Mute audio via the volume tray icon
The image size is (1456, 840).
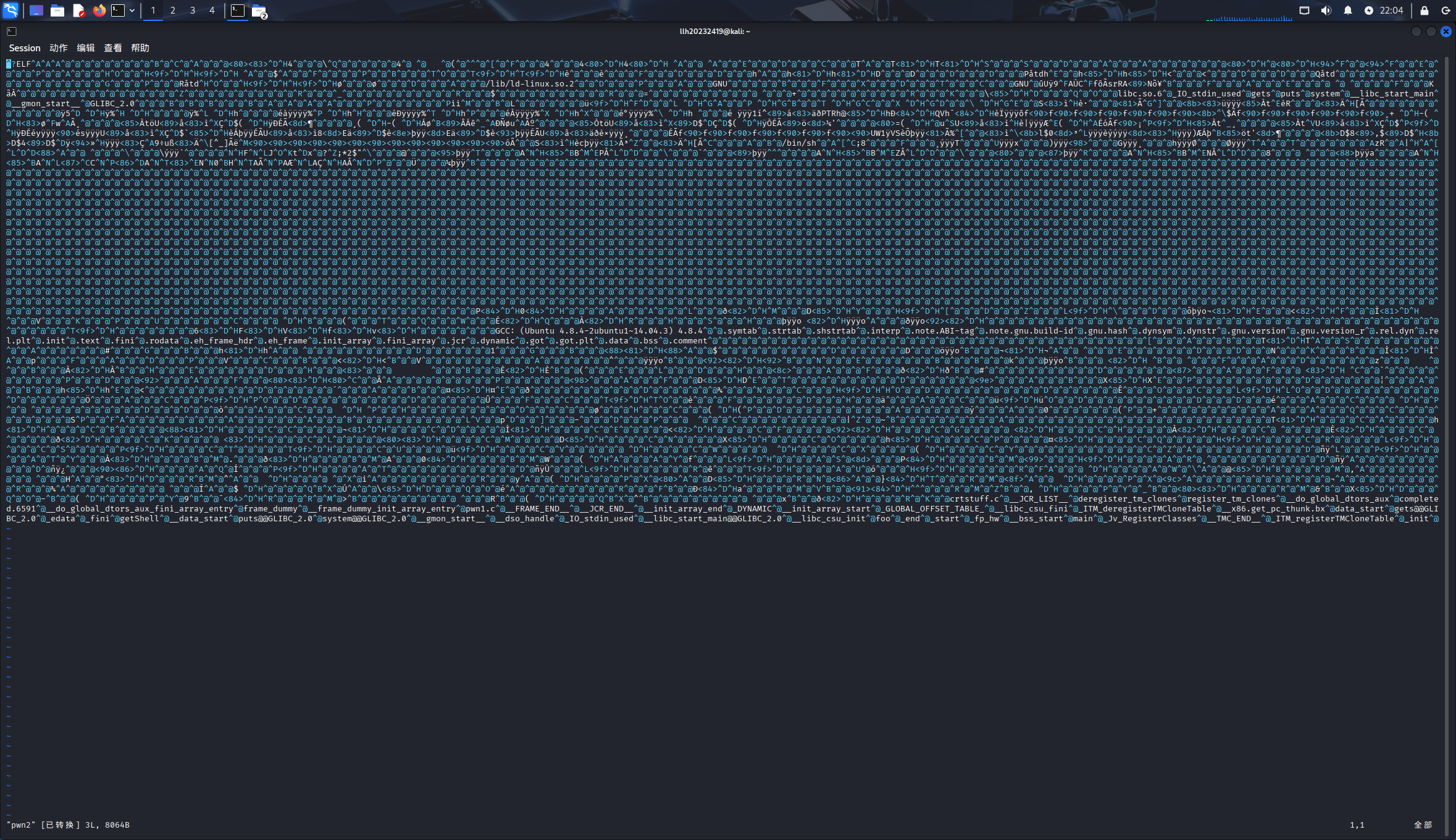1327,10
